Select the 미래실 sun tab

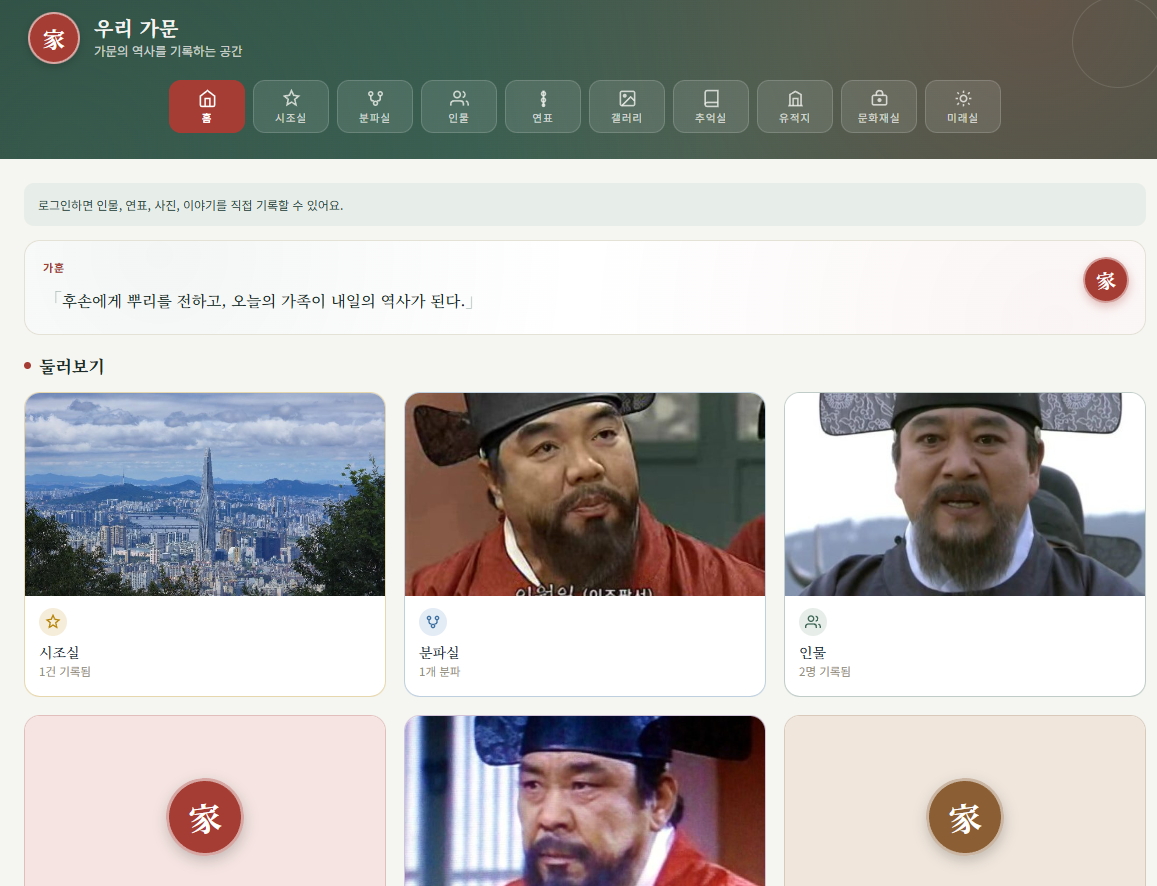click(x=963, y=106)
